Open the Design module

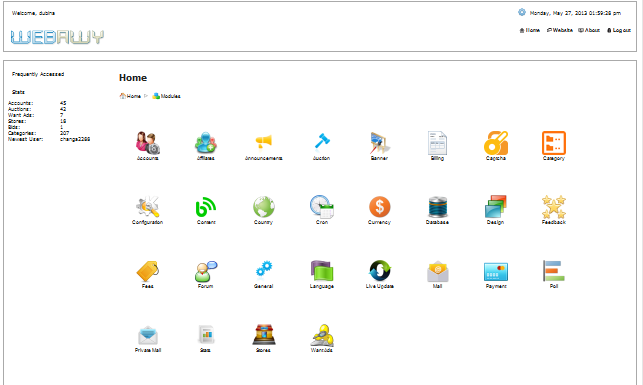pyautogui.click(x=495, y=210)
